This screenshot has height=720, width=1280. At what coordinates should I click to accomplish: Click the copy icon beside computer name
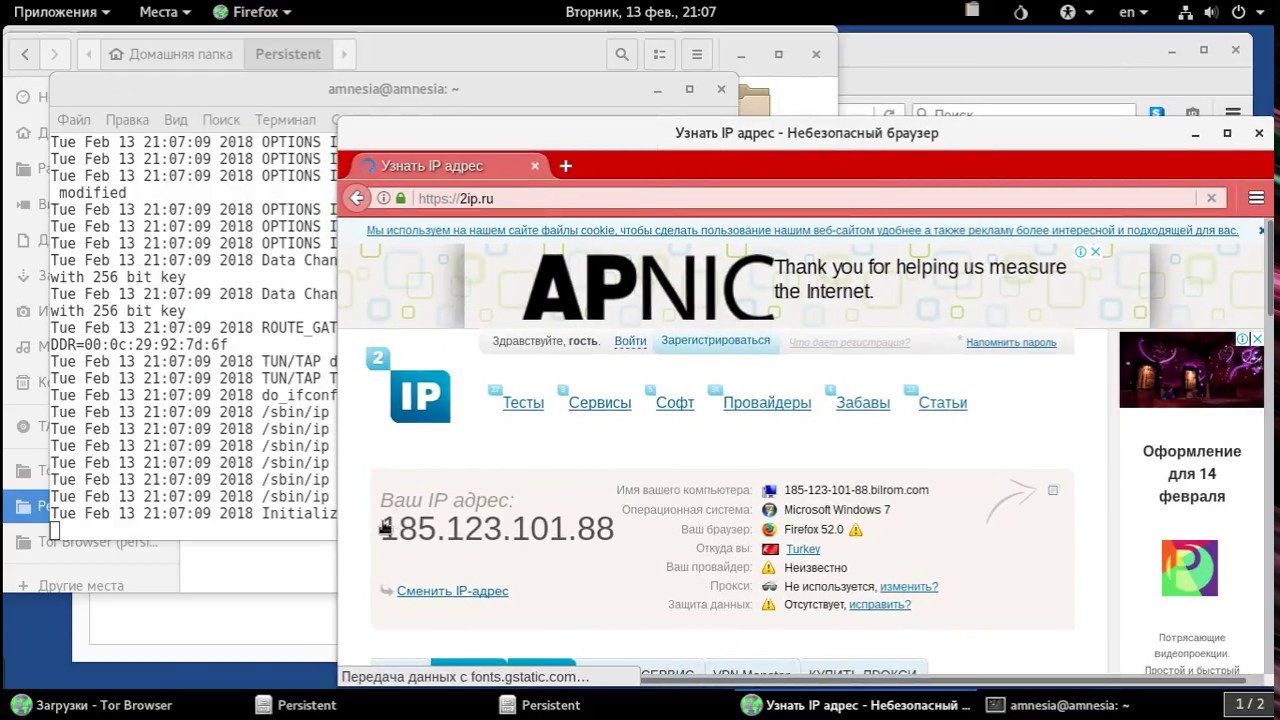1052,490
